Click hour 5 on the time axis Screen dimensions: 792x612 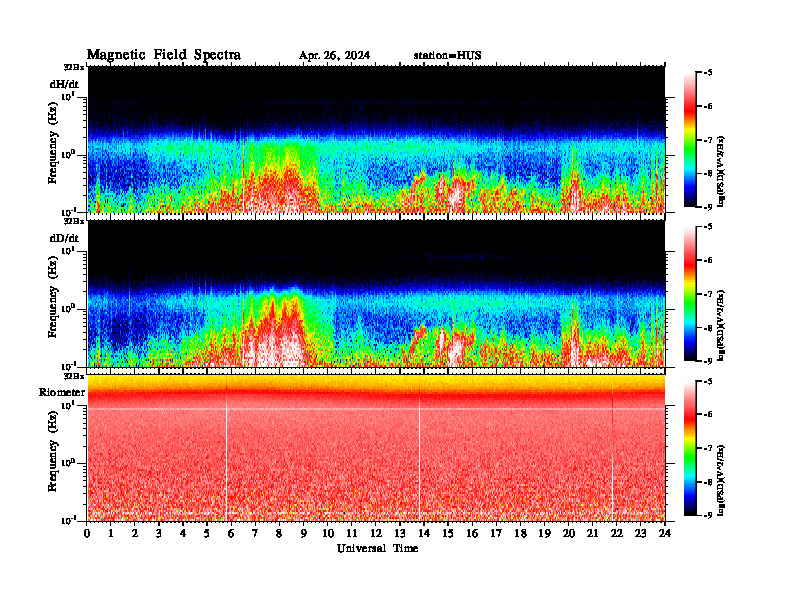(x=207, y=533)
